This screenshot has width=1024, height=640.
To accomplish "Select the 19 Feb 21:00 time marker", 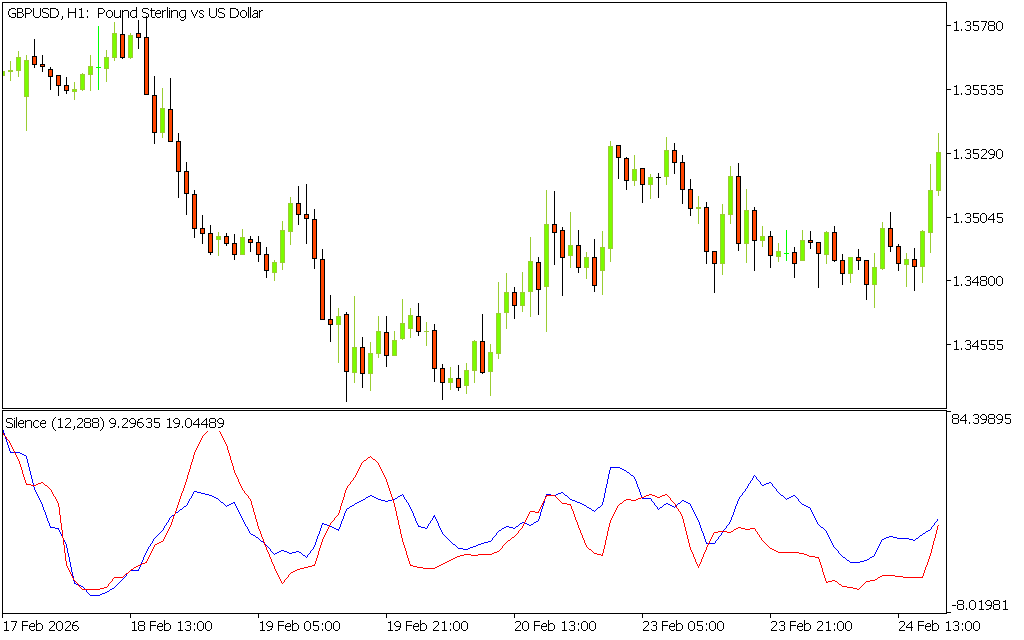I will [x=427, y=626].
